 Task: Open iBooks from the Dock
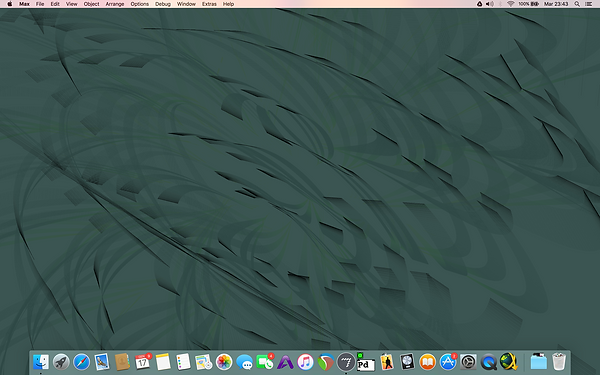coord(427,362)
